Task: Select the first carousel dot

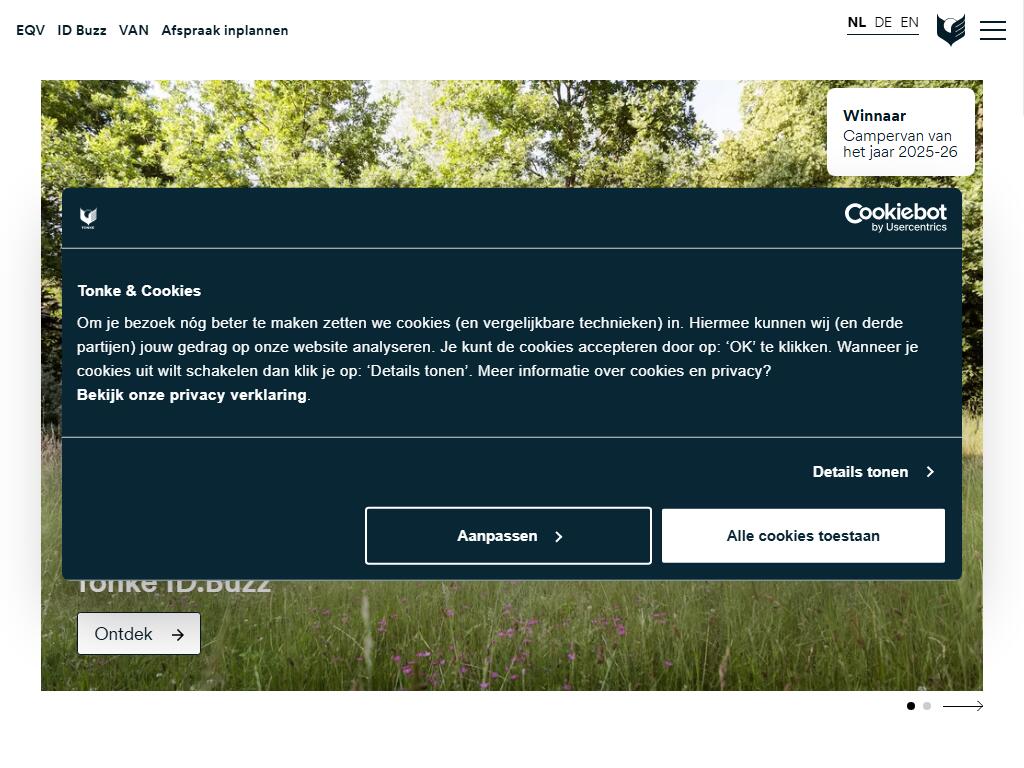Action: coord(910,706)
